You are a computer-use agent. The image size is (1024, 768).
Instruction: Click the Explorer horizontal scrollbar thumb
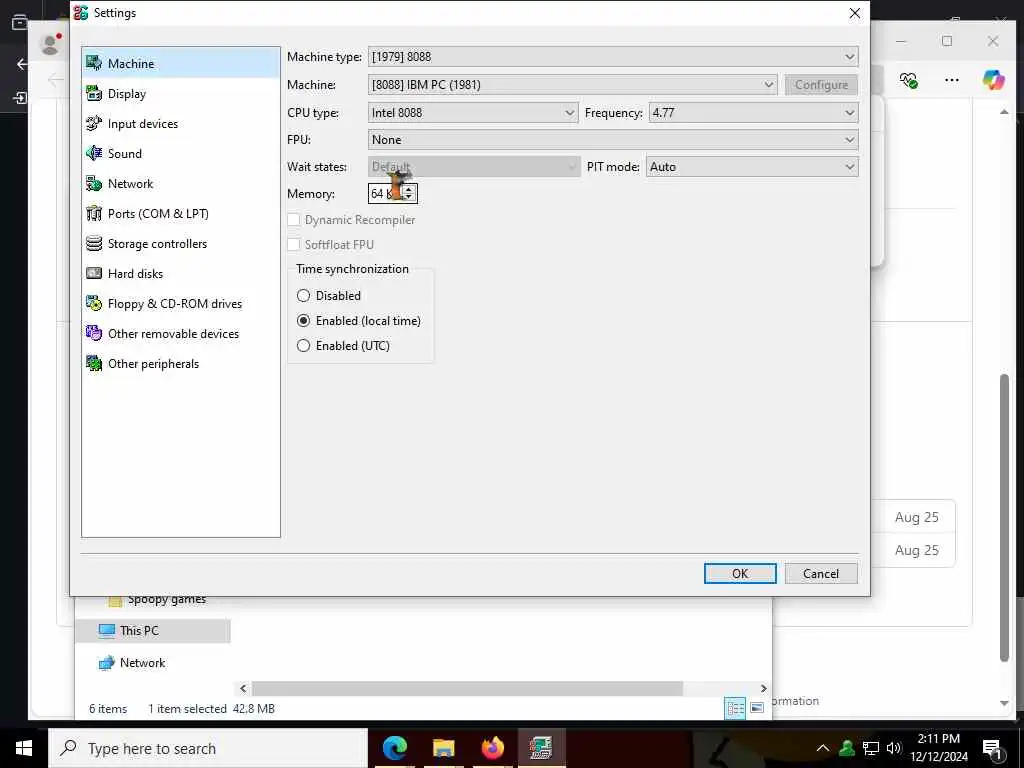pyautogui.click(x=468, y=688)
